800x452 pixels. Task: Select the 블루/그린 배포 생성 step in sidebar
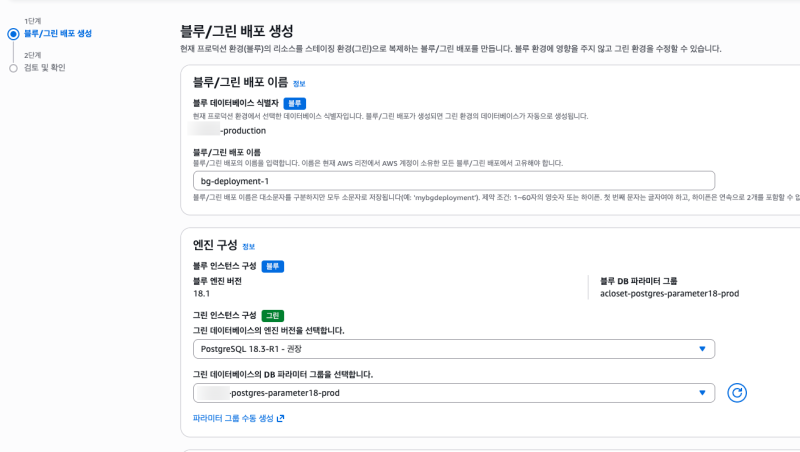point(58,34)
